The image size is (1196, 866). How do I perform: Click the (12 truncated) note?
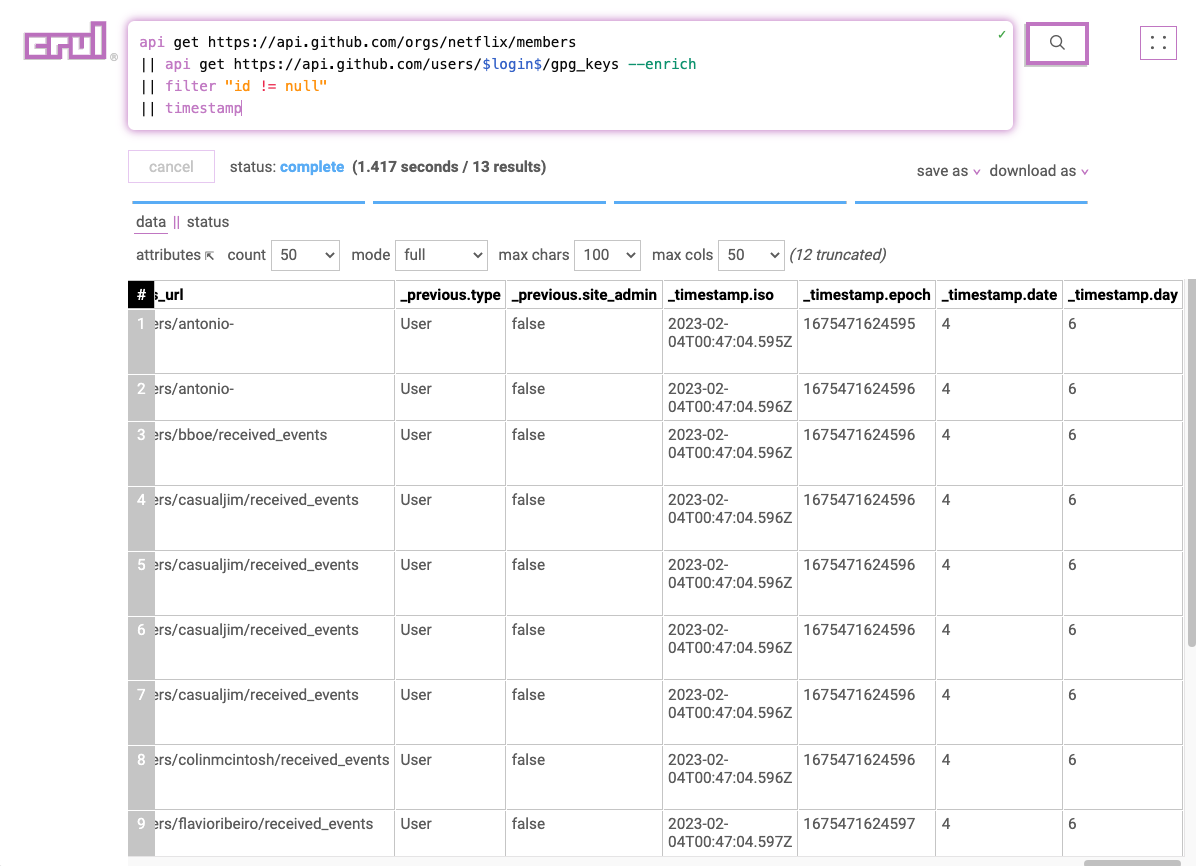[838, 255]
